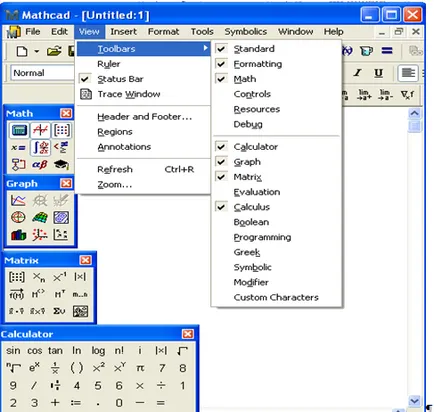The image size is (434, 412).
Task: Expand the Toolbars submenu entry
Action: tap(144, 49)
